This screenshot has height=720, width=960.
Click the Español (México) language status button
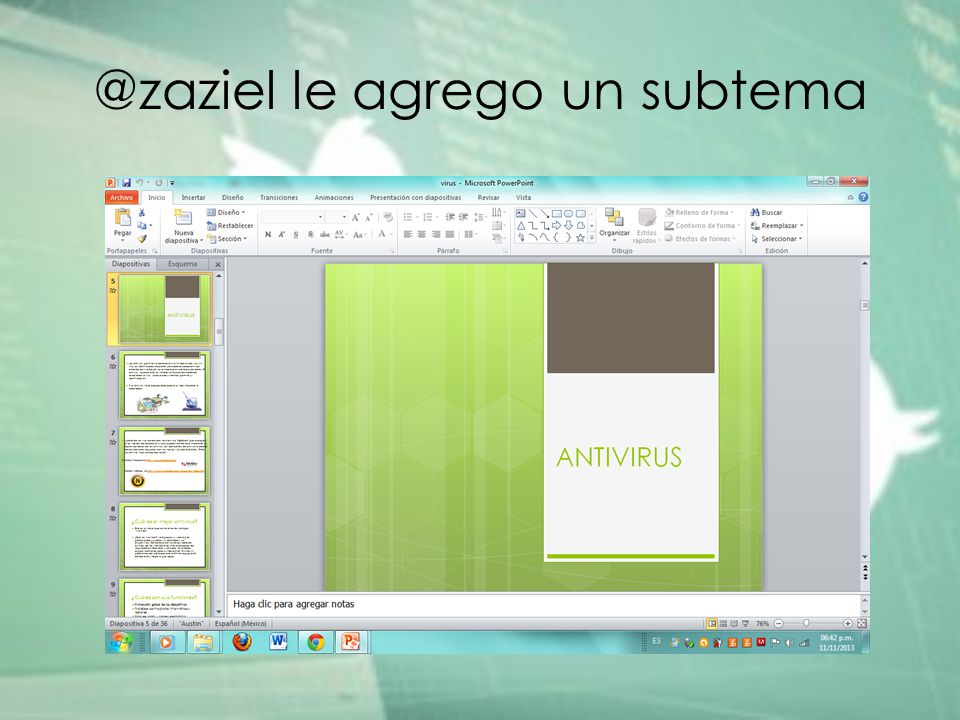[240, 623]
